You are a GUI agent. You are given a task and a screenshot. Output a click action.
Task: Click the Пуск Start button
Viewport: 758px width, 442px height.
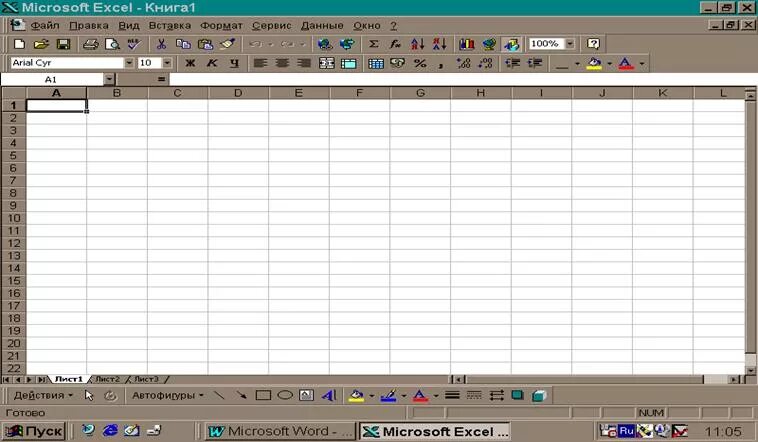point(33,431)
